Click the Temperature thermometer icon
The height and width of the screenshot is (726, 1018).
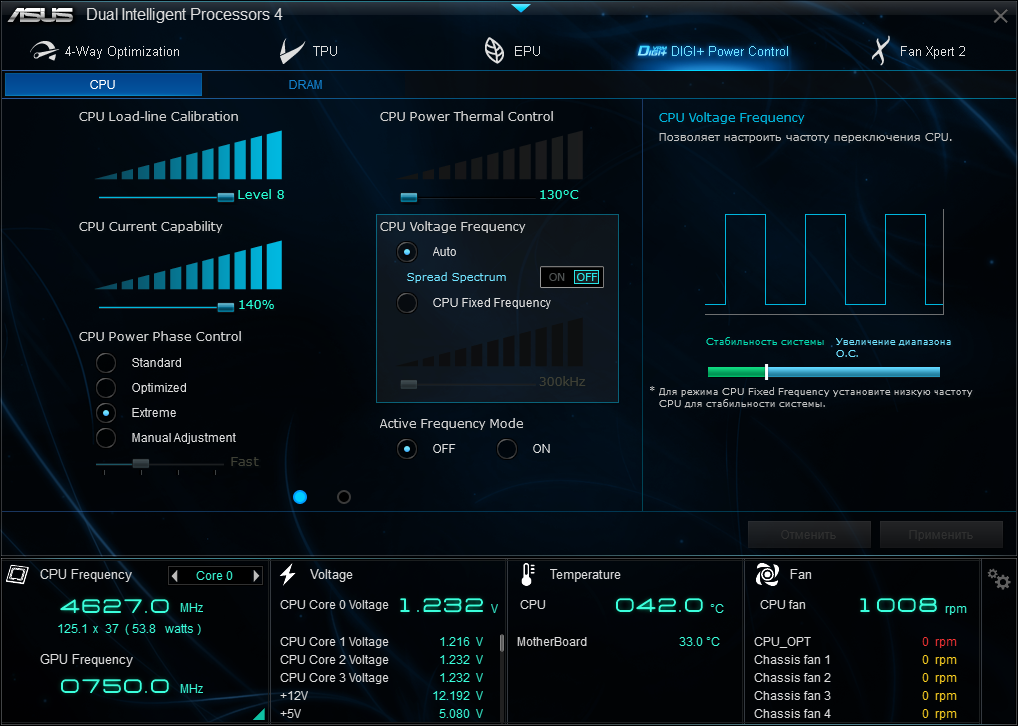tap(527, 575)
